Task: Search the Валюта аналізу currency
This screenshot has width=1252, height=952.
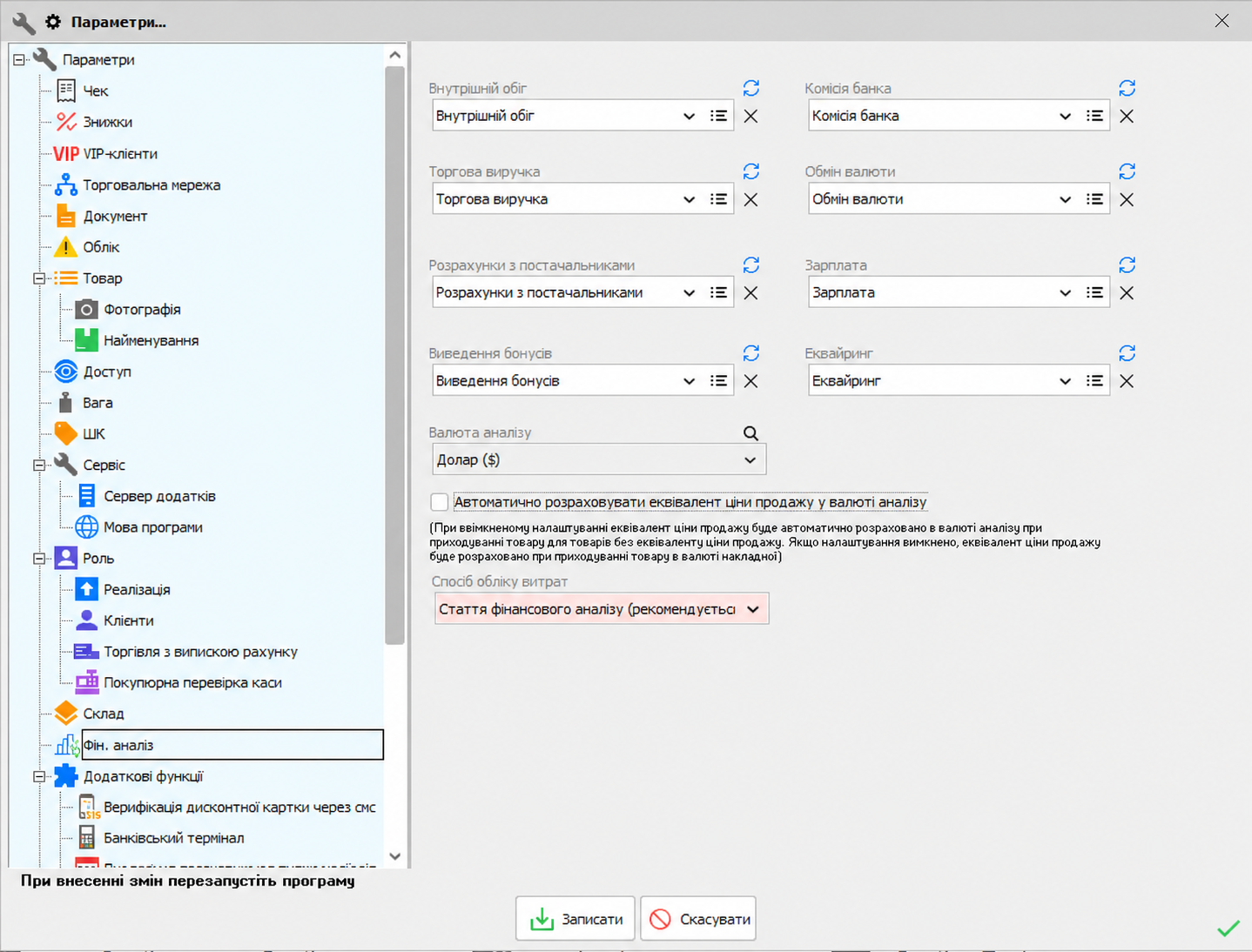Action: [x=751, y=432]
